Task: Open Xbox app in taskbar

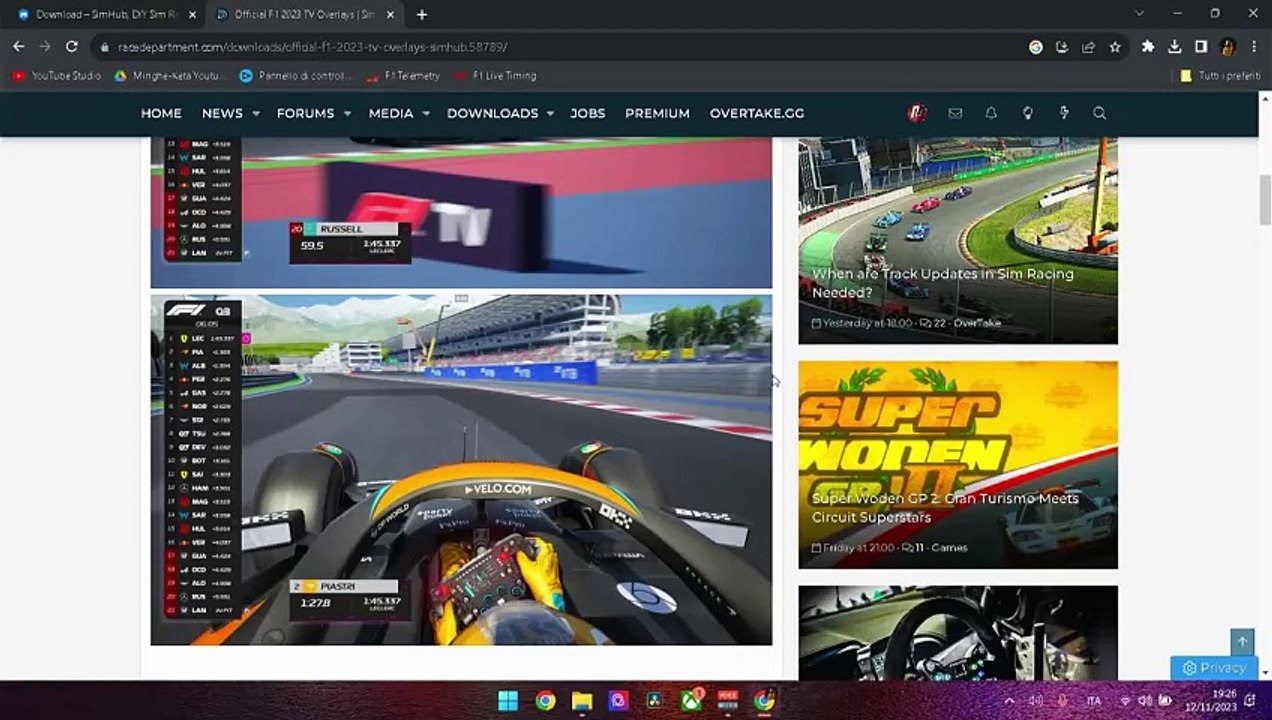Action: point(691,700)
